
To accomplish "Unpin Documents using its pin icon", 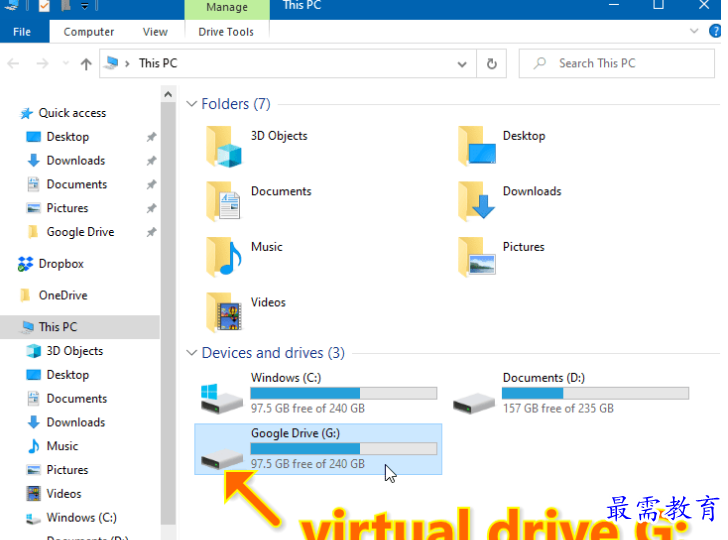I will click(x=151, y=184).
